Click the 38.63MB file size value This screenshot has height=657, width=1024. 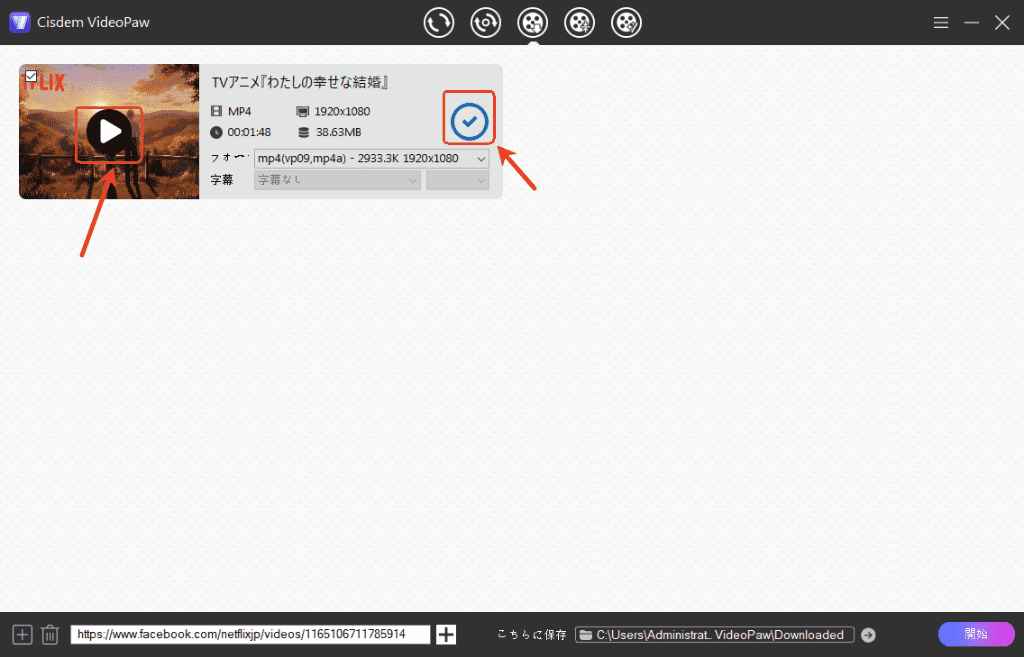[x=338, y=133]
